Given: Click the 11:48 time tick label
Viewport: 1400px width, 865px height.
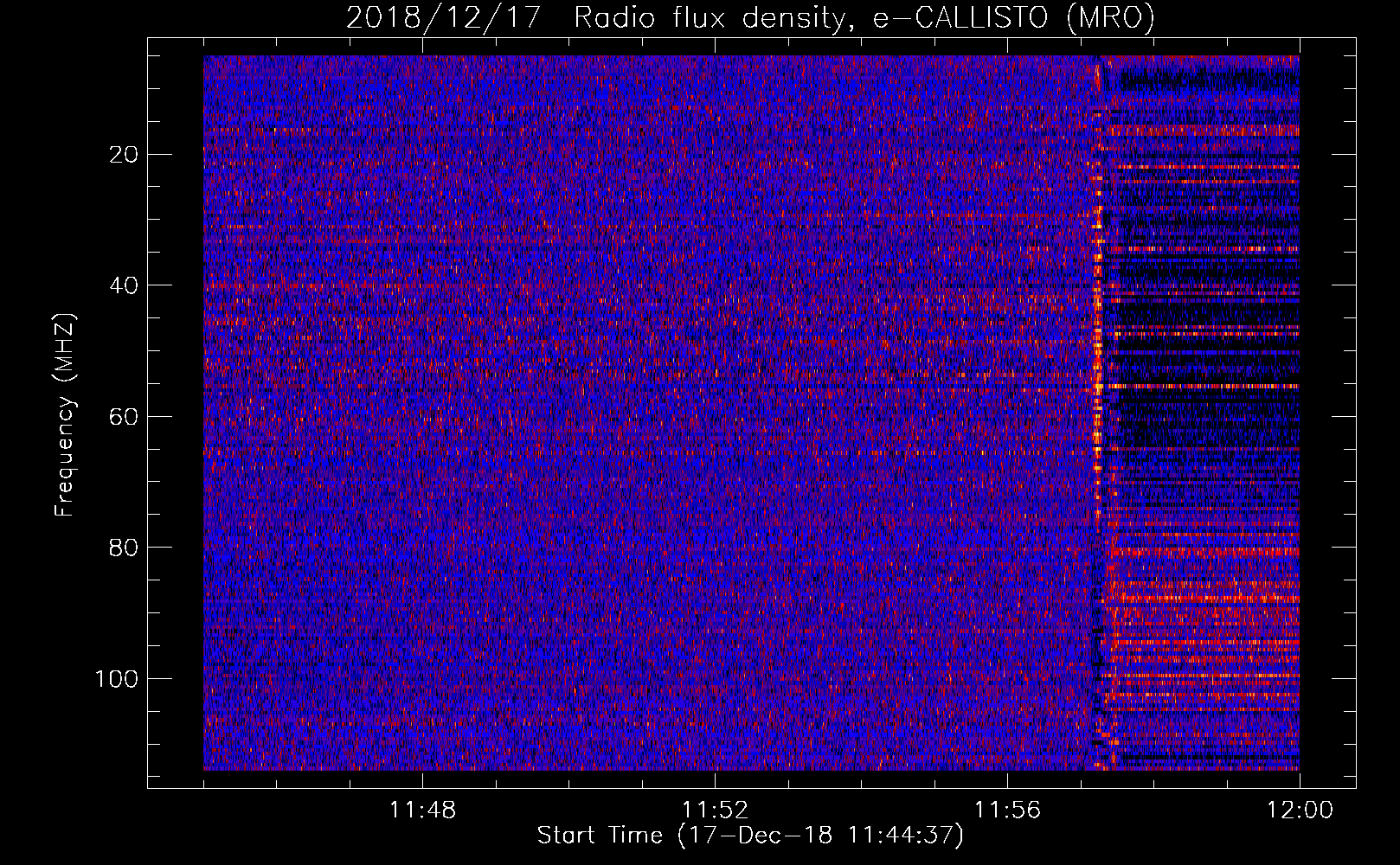Looking at the screenshot, I should (422, 811).
